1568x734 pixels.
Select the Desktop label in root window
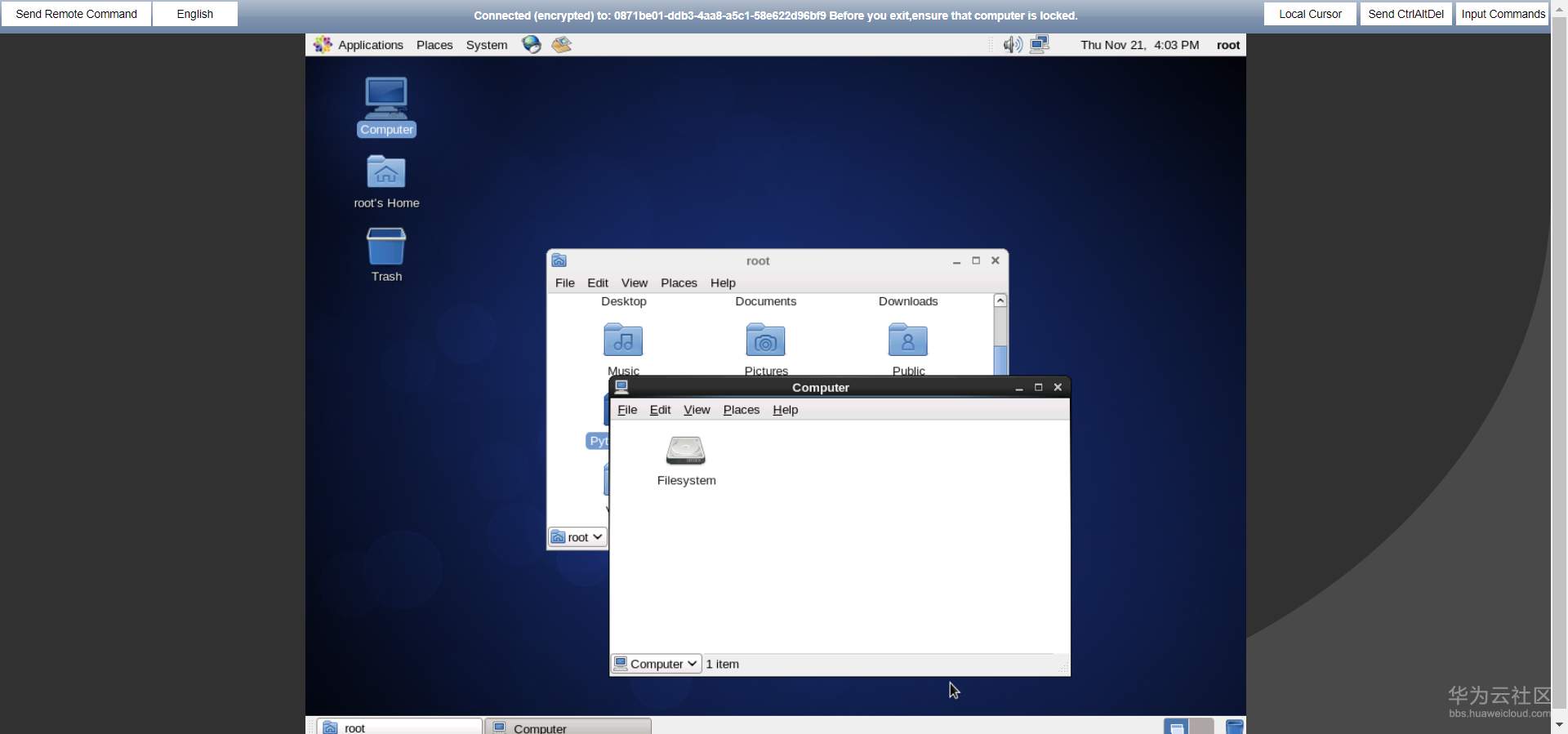coord(624,301)
